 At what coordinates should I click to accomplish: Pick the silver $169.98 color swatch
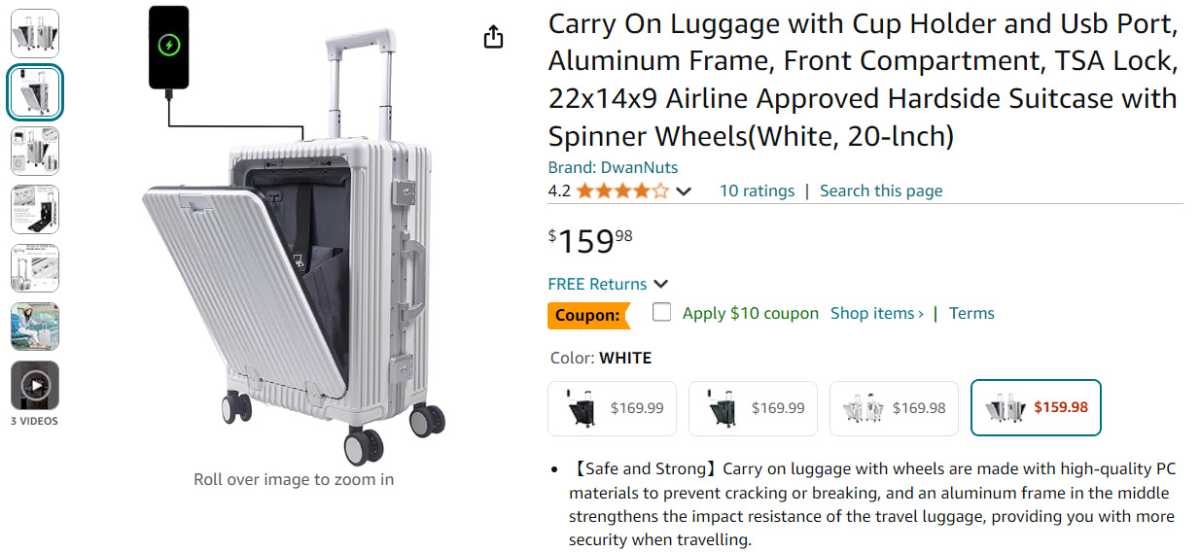(894, 408)
